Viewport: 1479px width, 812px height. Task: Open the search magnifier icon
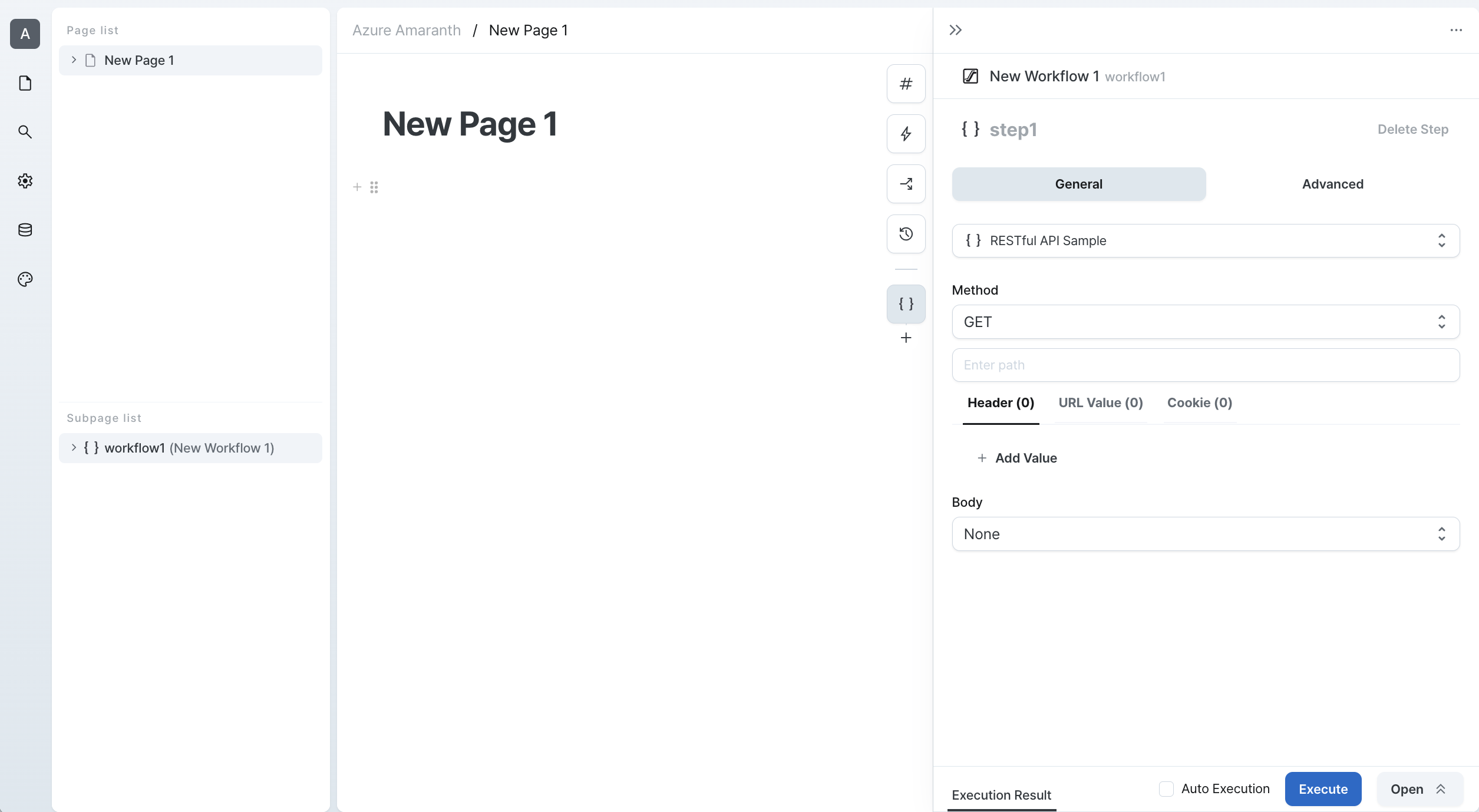coord(25,132)
